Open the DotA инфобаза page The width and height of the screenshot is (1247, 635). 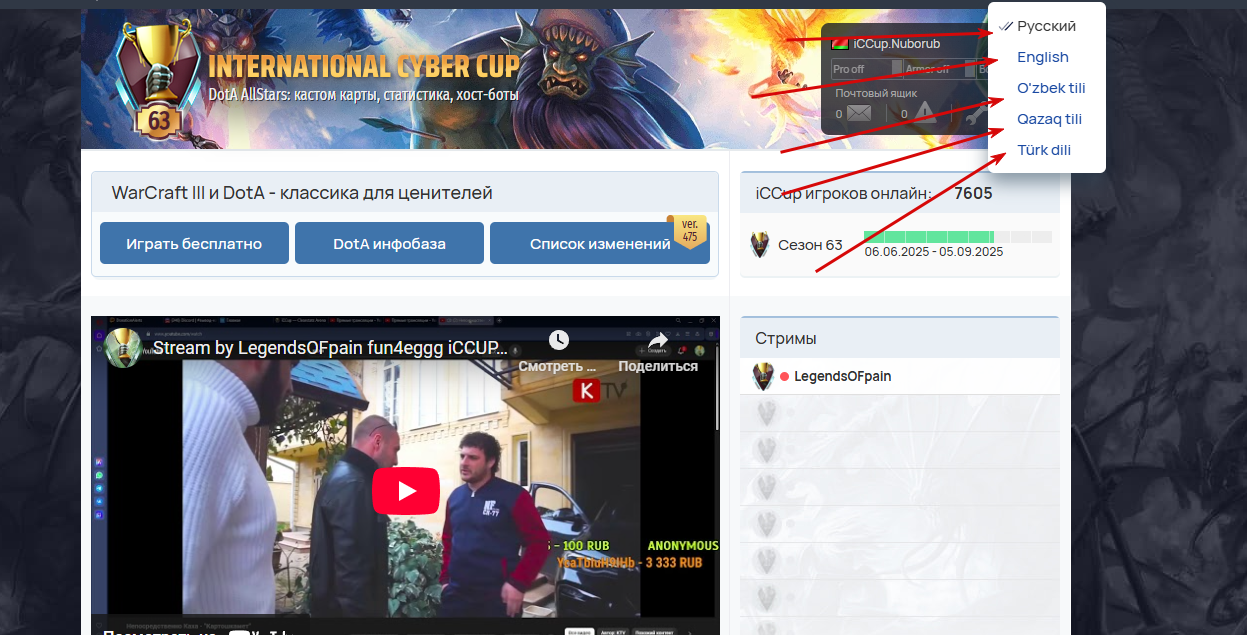click(x=389, y=243)
